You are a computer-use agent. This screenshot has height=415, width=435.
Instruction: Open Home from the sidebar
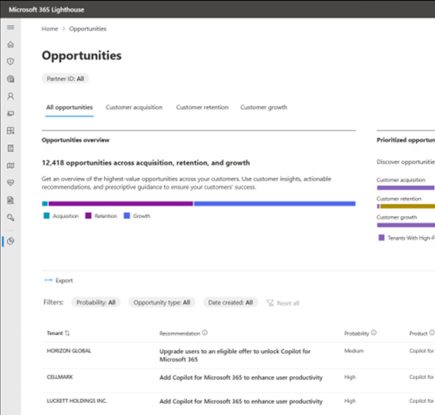tap(11, 44)
